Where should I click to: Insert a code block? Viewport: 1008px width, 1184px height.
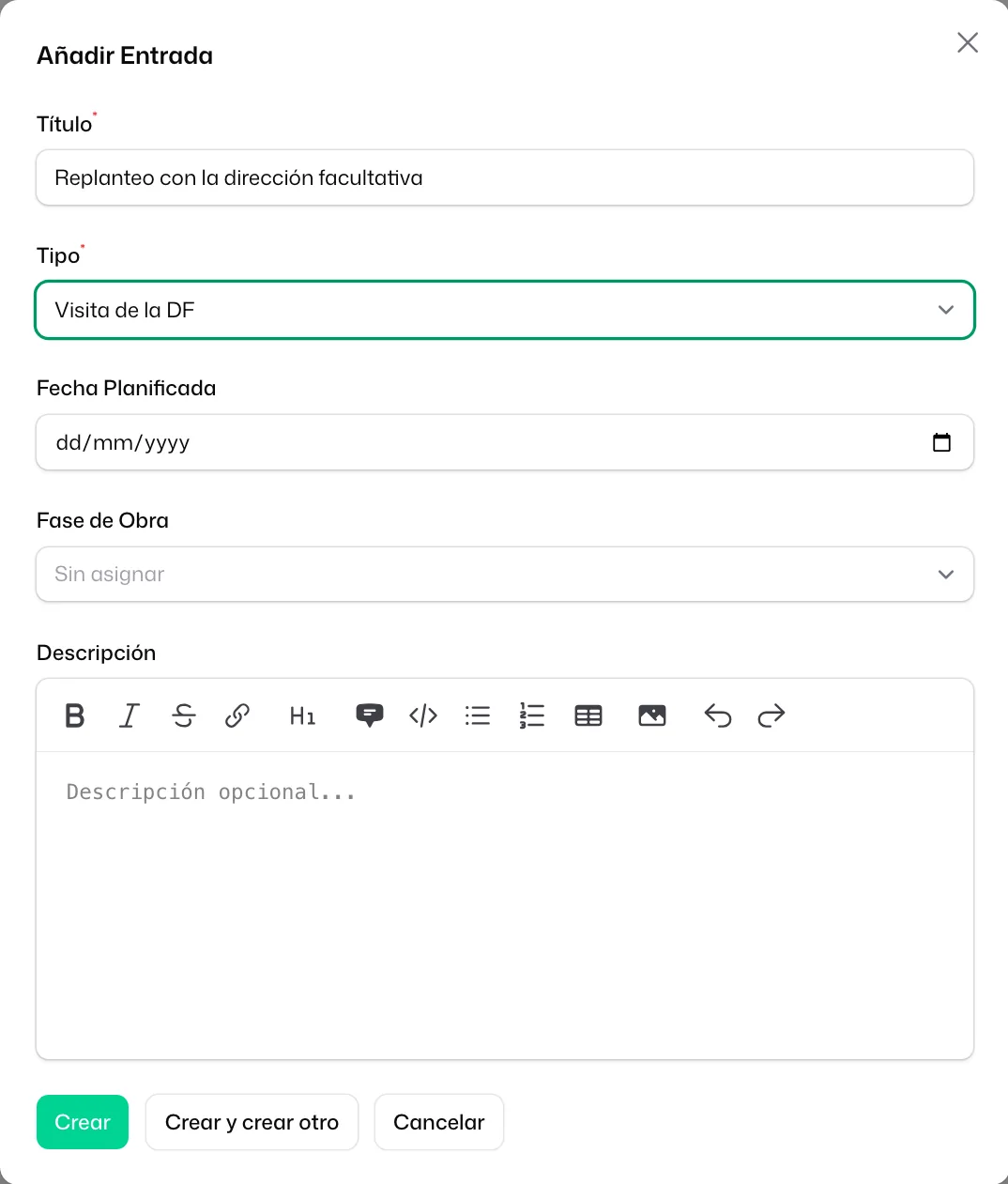[423, 715]
